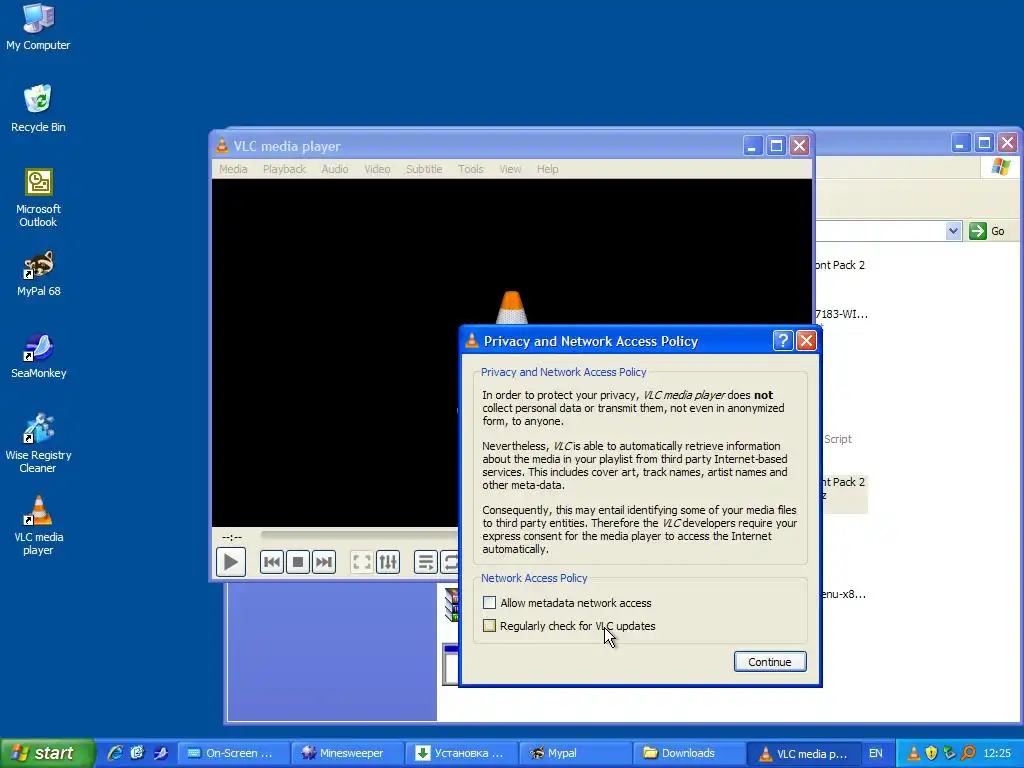This screenshot has width=1024, height=768.
Task: Launch Outlook Express from quick launch
Action: tap(136, 753)
